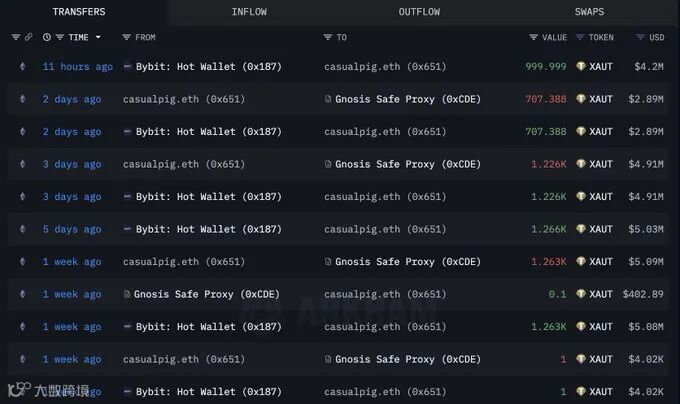Click Ethereum icon in 5 days ago row
680x404 pixels.
(x=23, y=229)
